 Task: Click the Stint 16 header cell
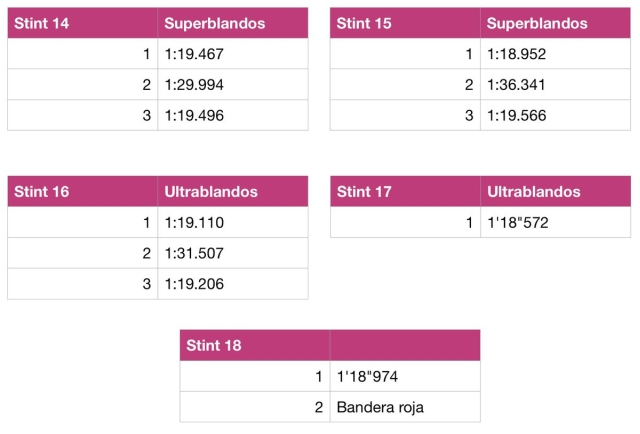(x=82, y=191)
